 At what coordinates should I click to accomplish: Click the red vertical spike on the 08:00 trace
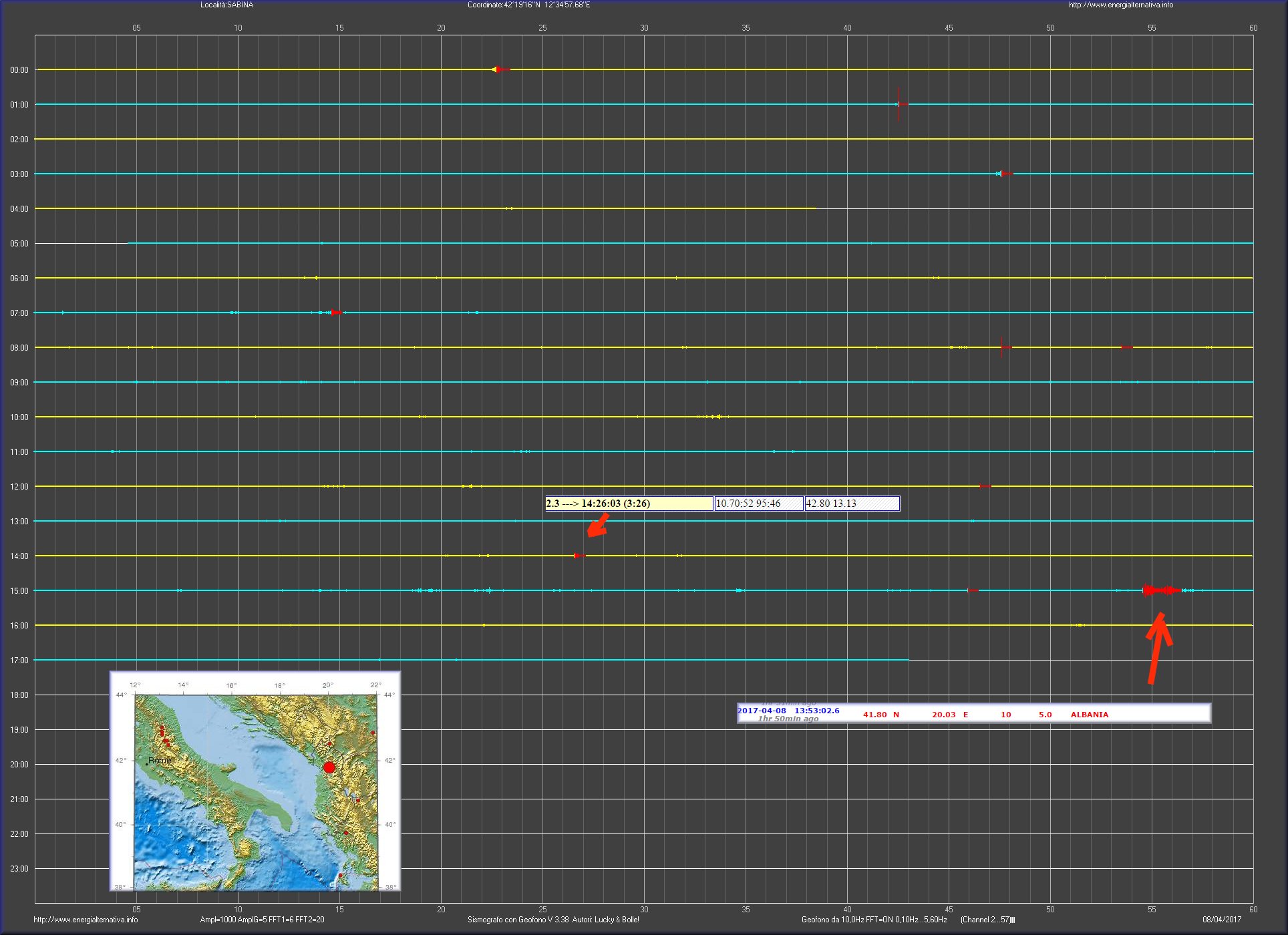[1002, 347]
